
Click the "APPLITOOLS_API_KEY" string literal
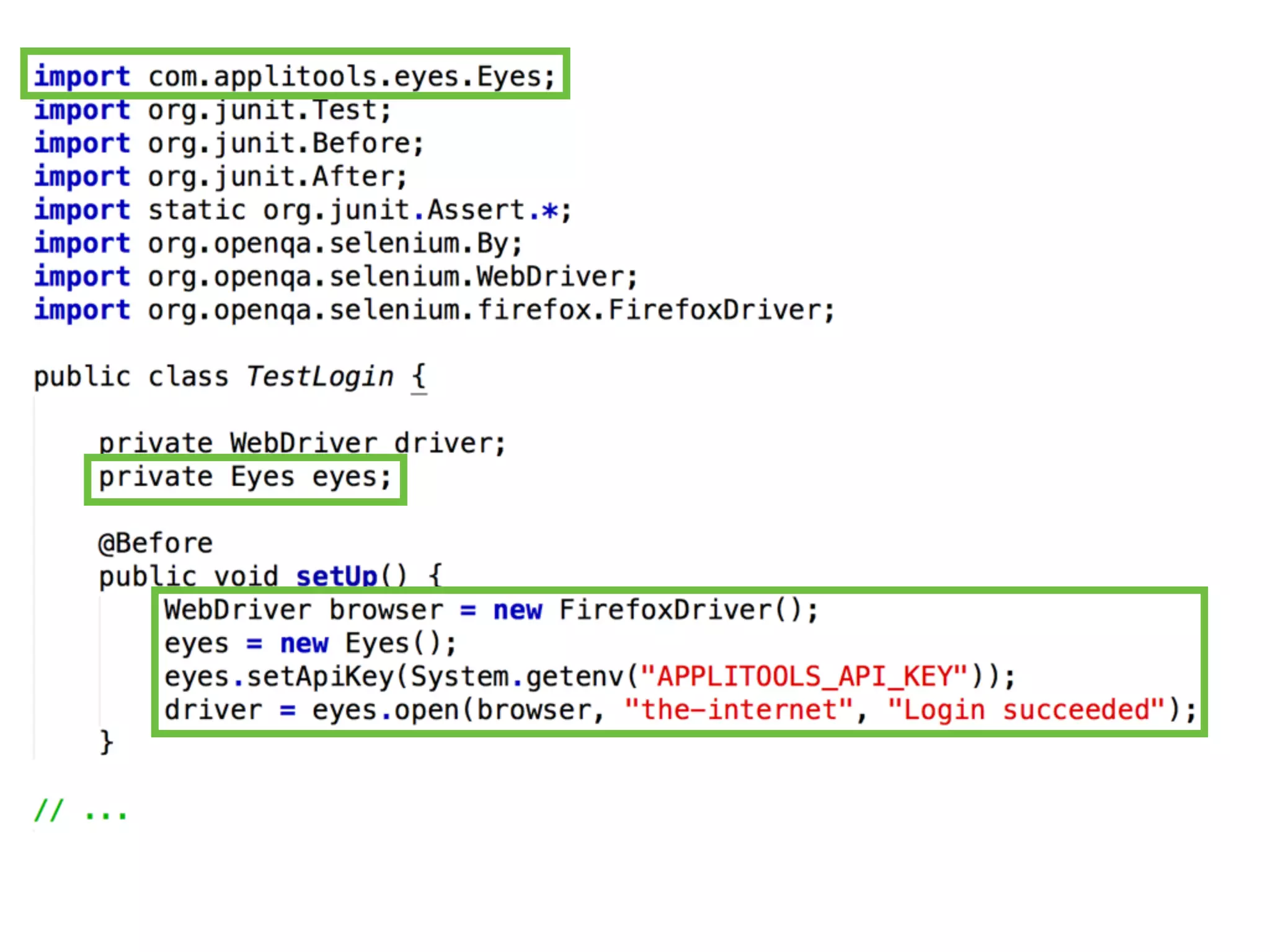tap(804, 676)
